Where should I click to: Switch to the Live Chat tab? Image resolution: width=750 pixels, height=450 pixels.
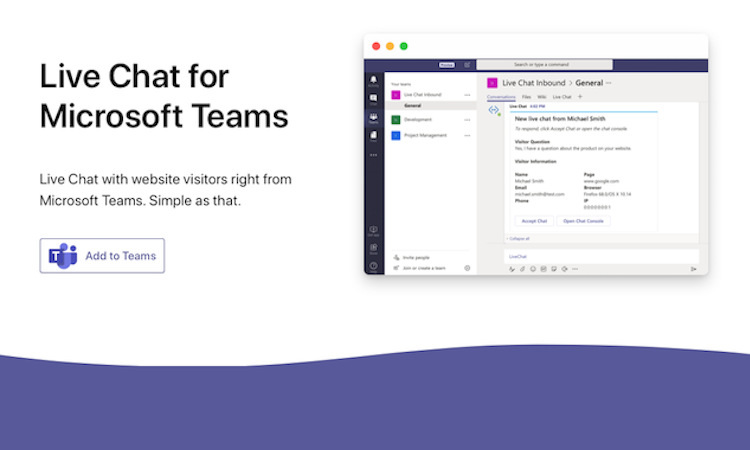562,97
